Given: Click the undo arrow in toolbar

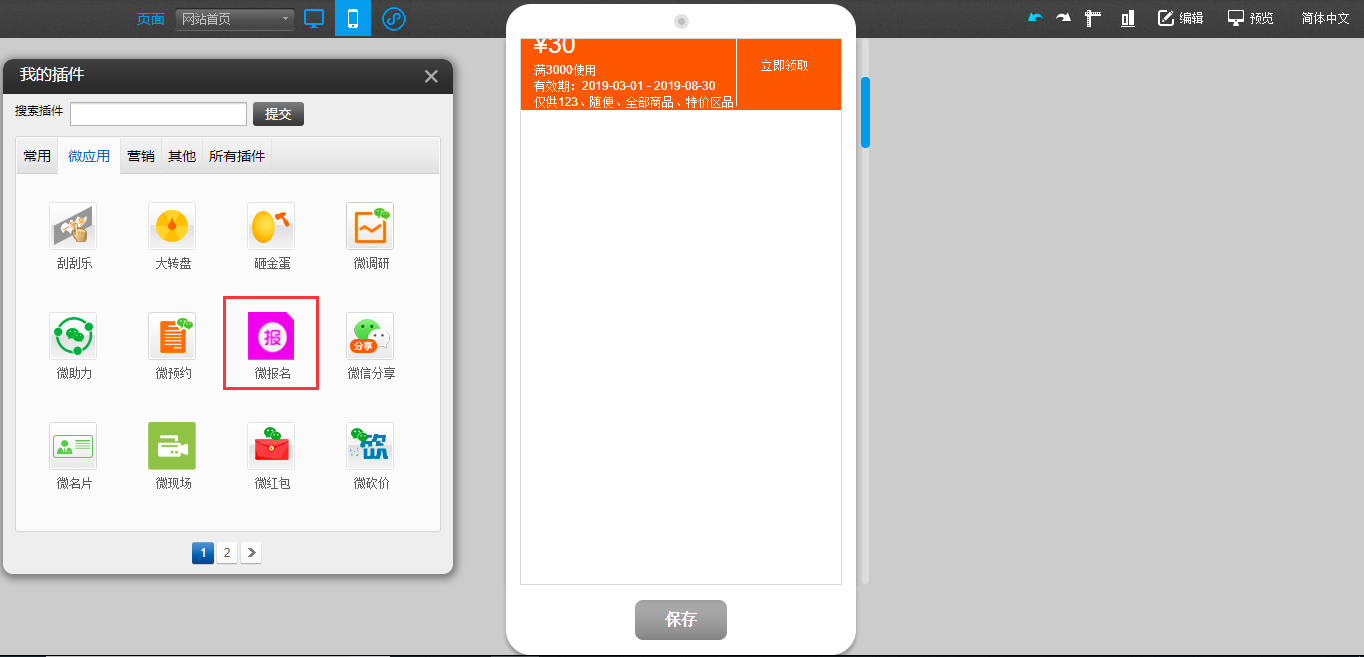Looking at the screenshot, I should coord(1035,18).
